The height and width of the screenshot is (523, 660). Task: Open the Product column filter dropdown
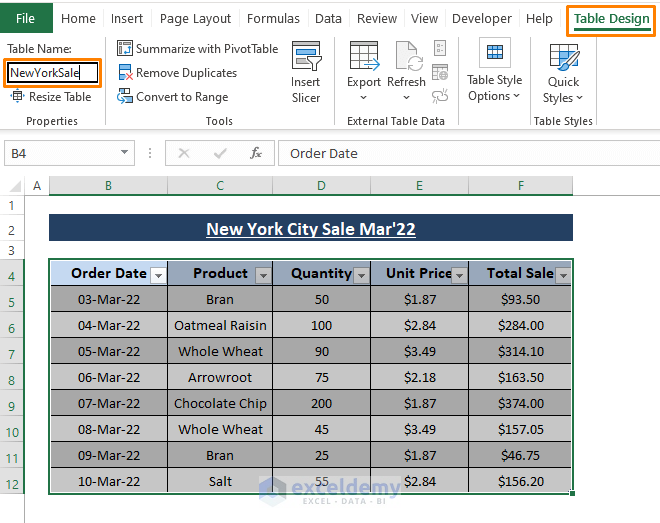(262, 275)
